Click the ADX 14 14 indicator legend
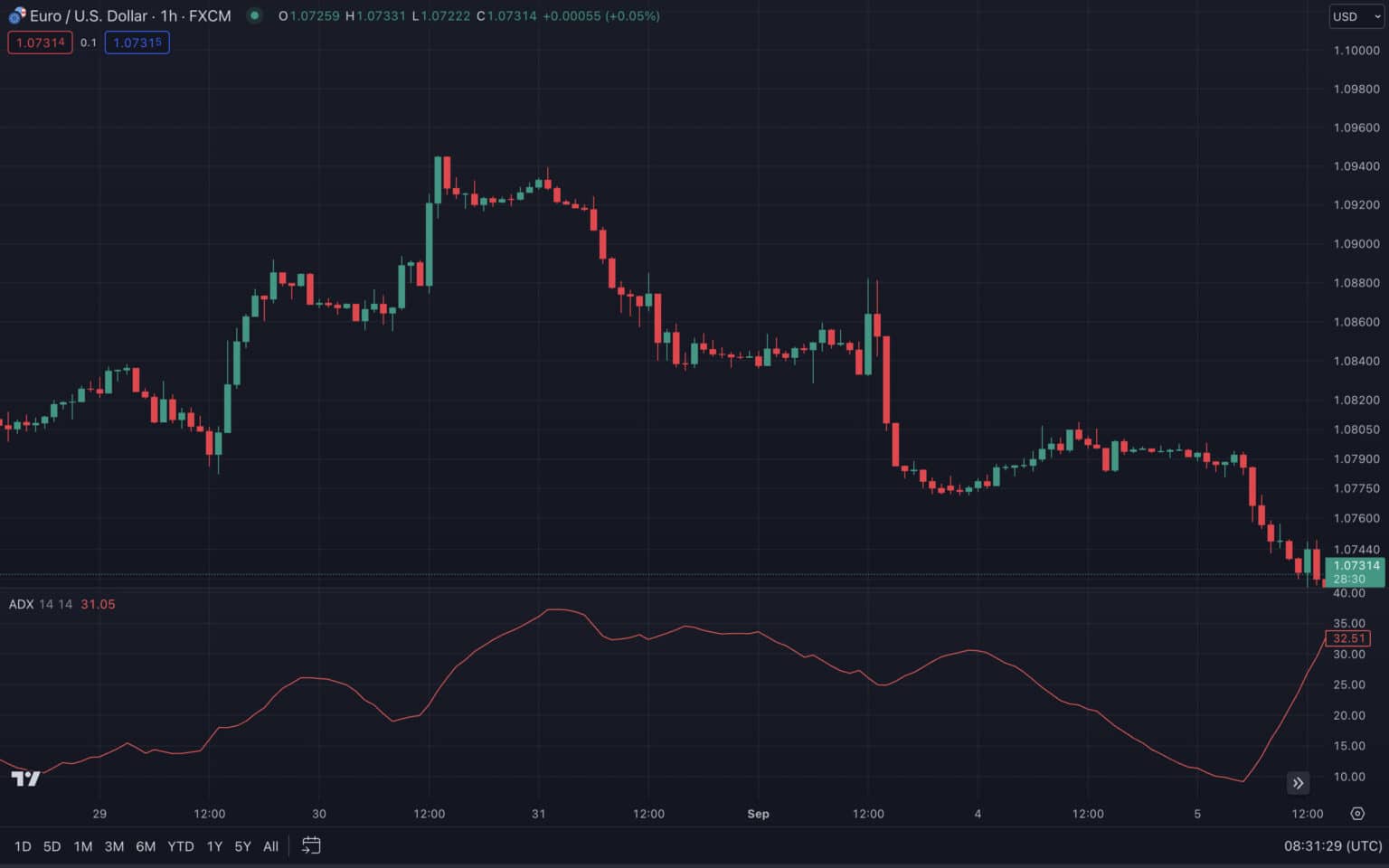Viewport: 1389px width, 868px height. (40, 604)
